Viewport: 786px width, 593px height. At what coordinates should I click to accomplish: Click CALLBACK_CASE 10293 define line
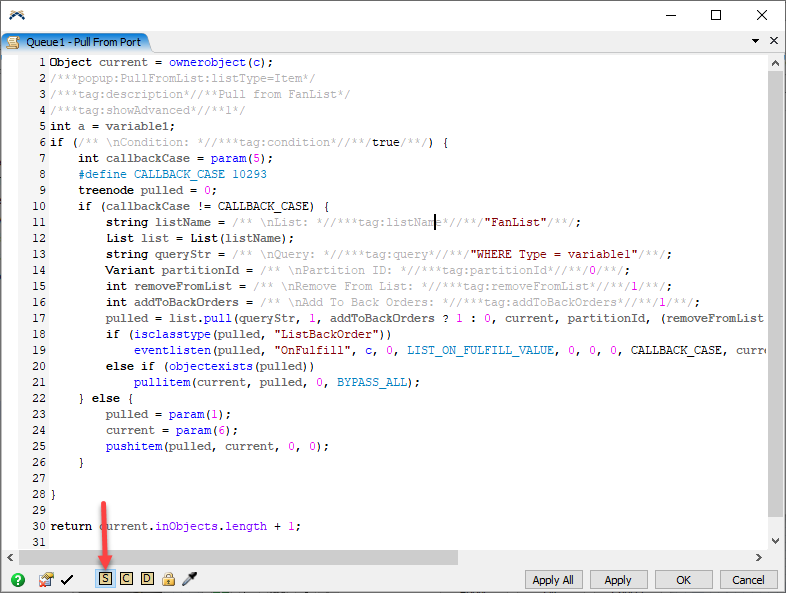coord(172,174)
